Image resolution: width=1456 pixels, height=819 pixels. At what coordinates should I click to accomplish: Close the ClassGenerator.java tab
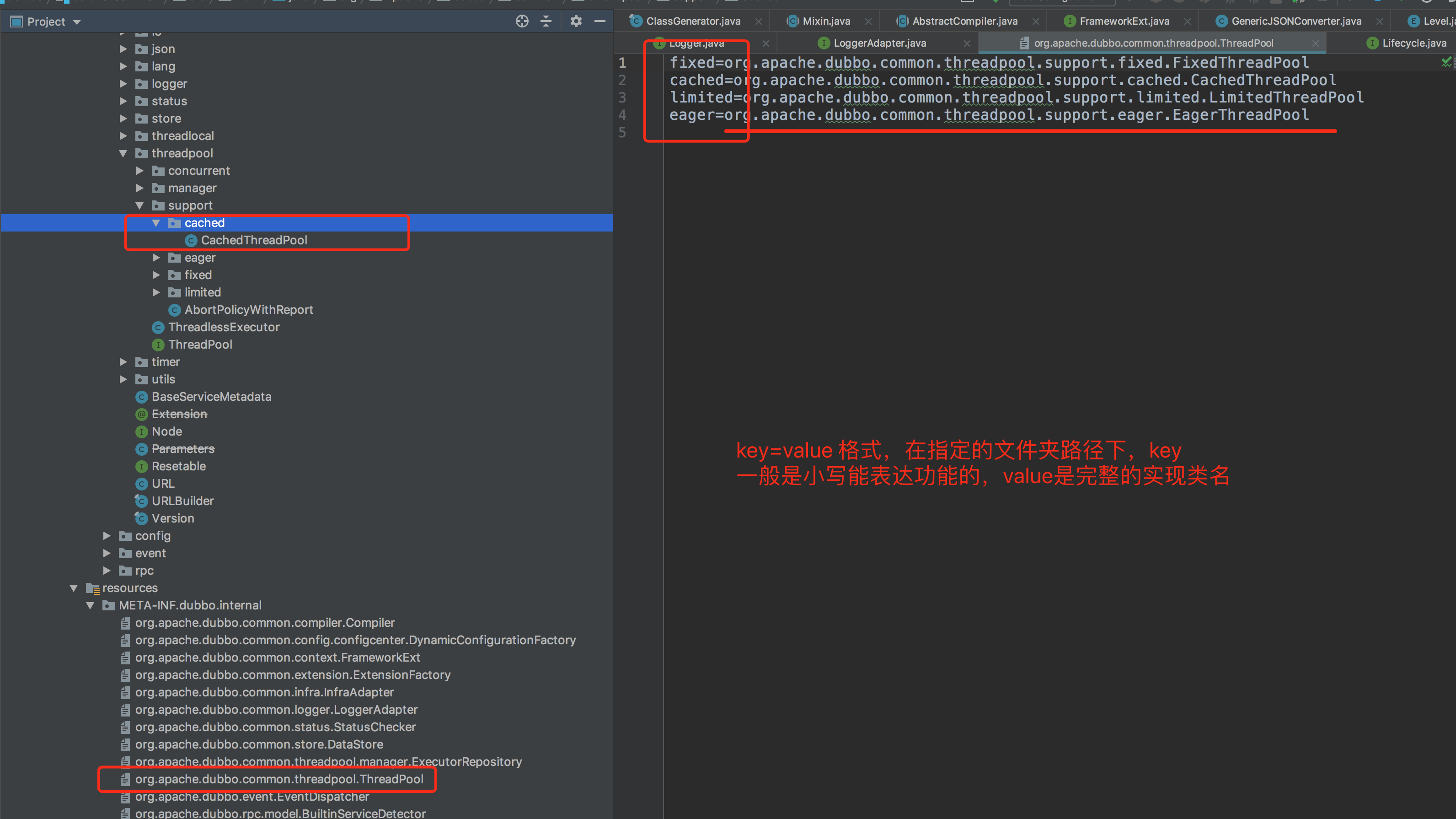[759, 22]
